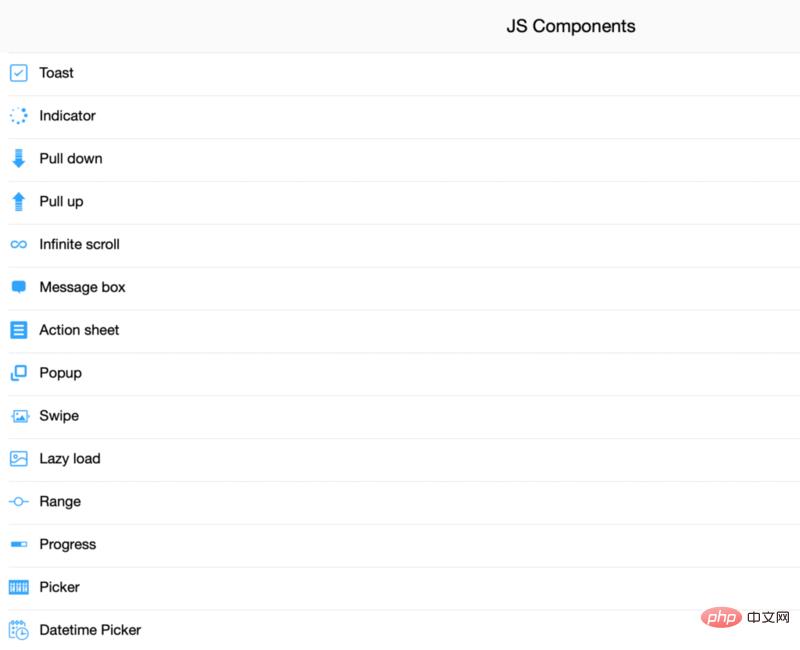Viewport: 800px width, 650px height.
Task: Select the Infinite scroll entry
Action: click(x=79, y=244)
